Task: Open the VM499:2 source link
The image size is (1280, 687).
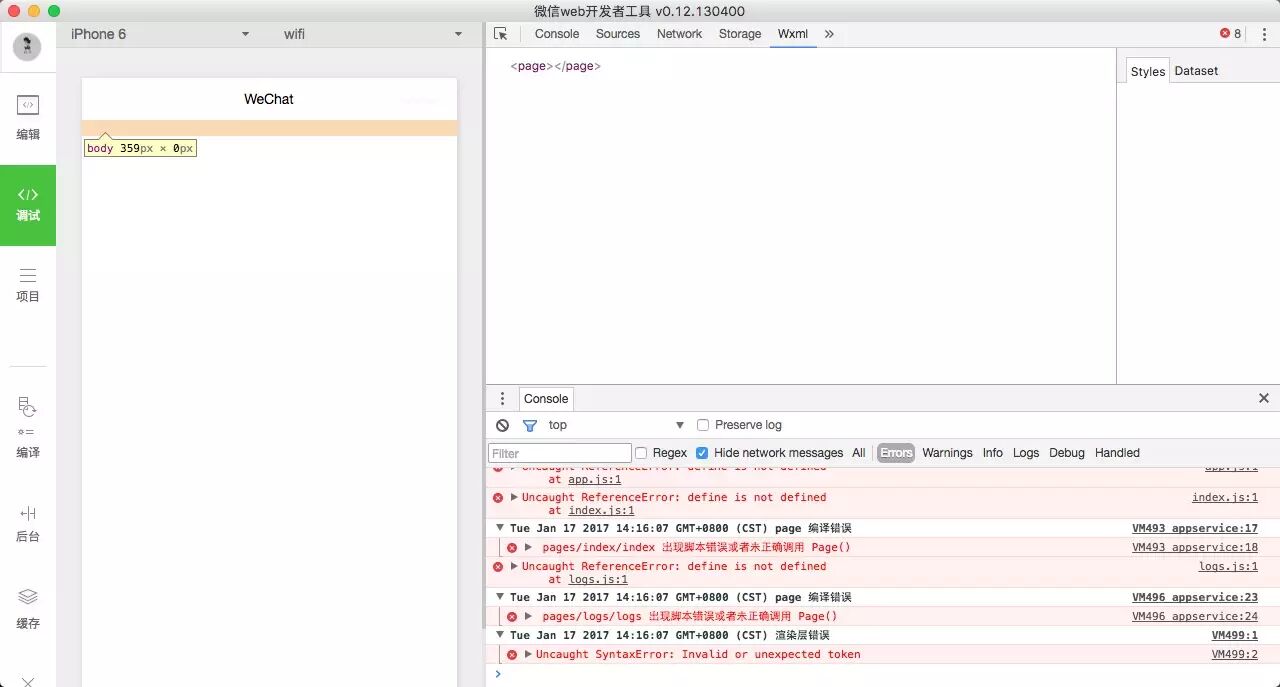Action: click(1235, 654)
